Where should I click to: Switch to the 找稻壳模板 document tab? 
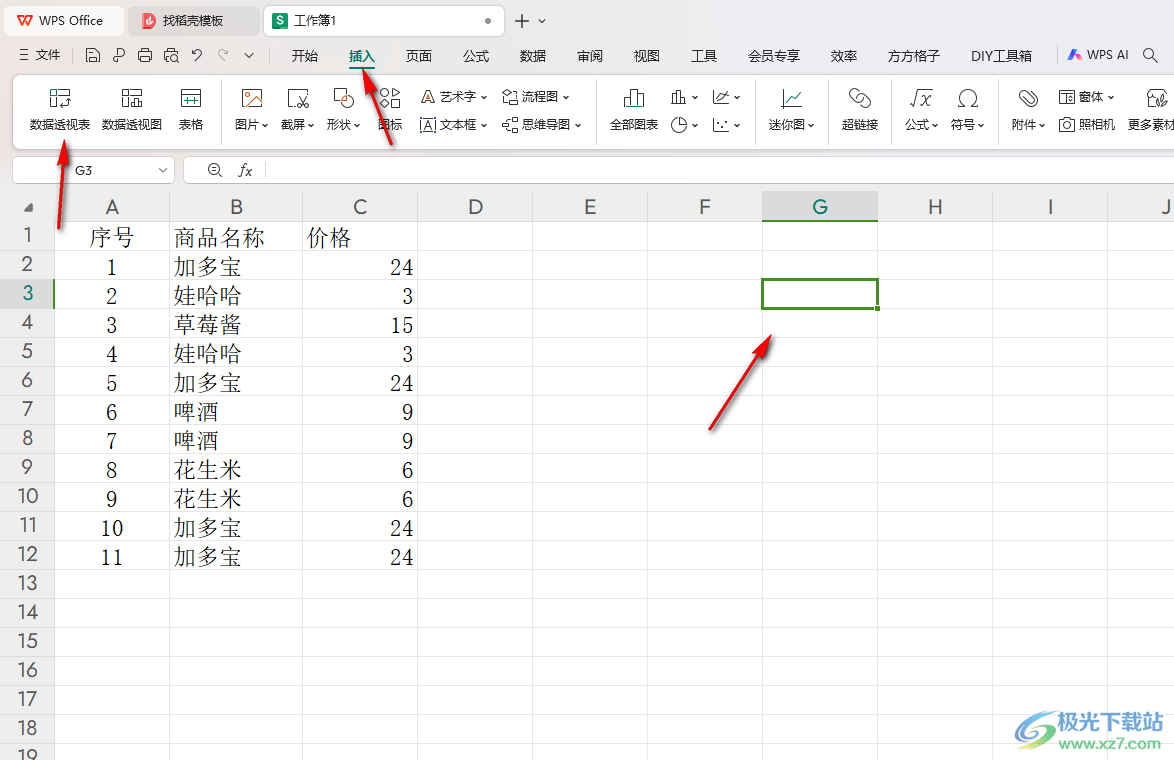tap(193, 21)
